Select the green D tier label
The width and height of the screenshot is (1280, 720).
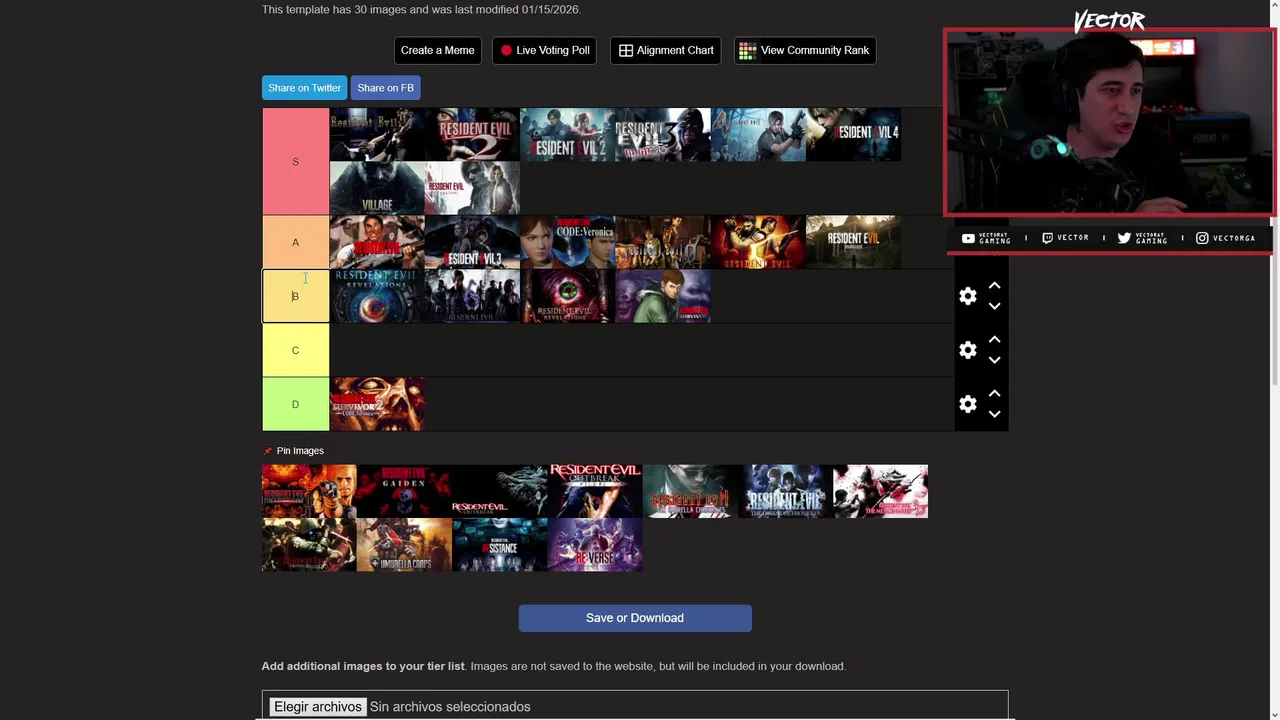[295, 404]
